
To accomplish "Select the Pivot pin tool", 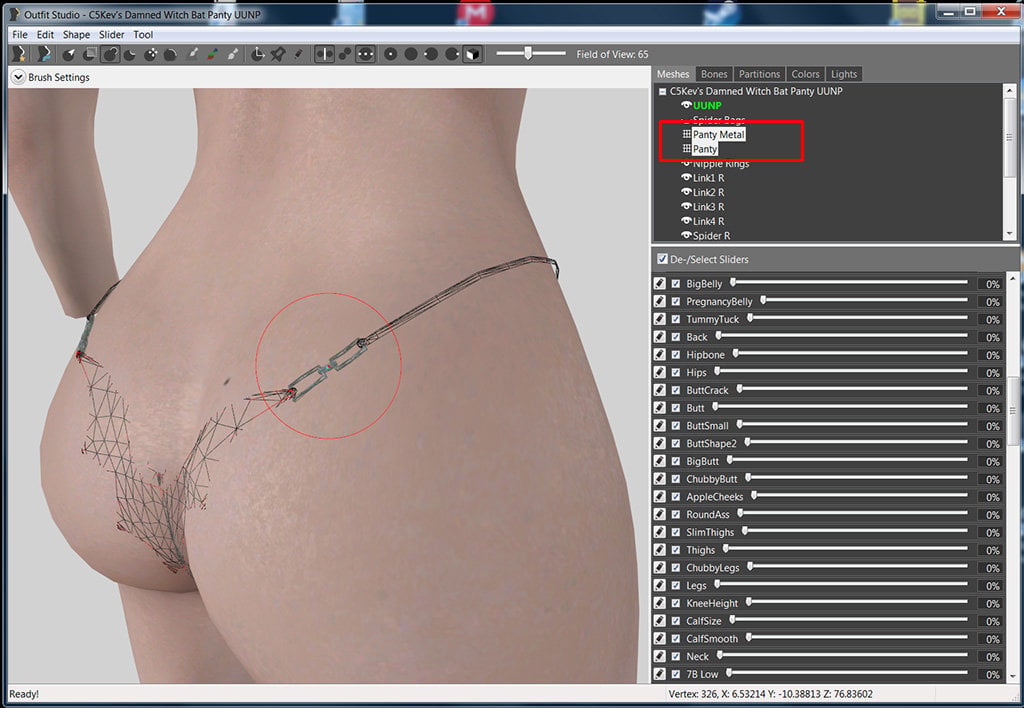I will tap(278, 54).
